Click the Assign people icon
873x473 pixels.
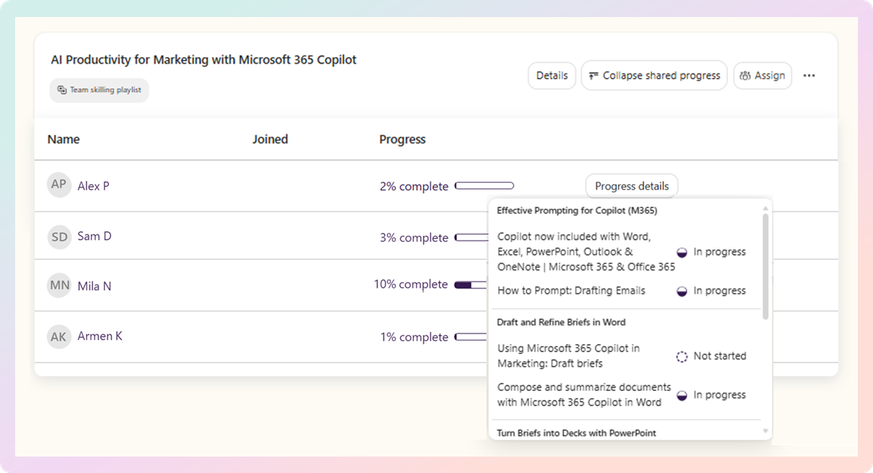tap(745, 76)
